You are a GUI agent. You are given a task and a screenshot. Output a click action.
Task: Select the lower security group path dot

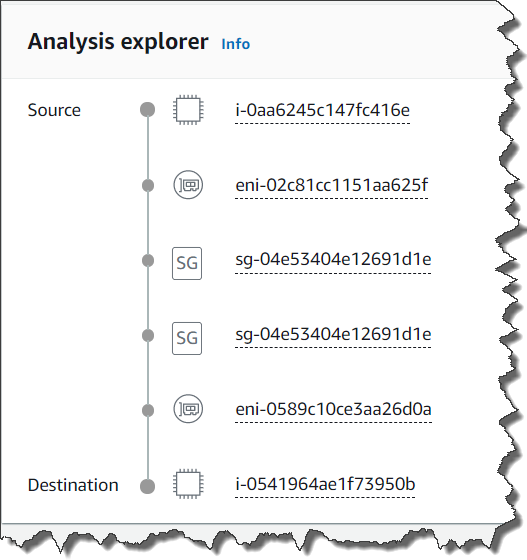click(x=148, y=335)
